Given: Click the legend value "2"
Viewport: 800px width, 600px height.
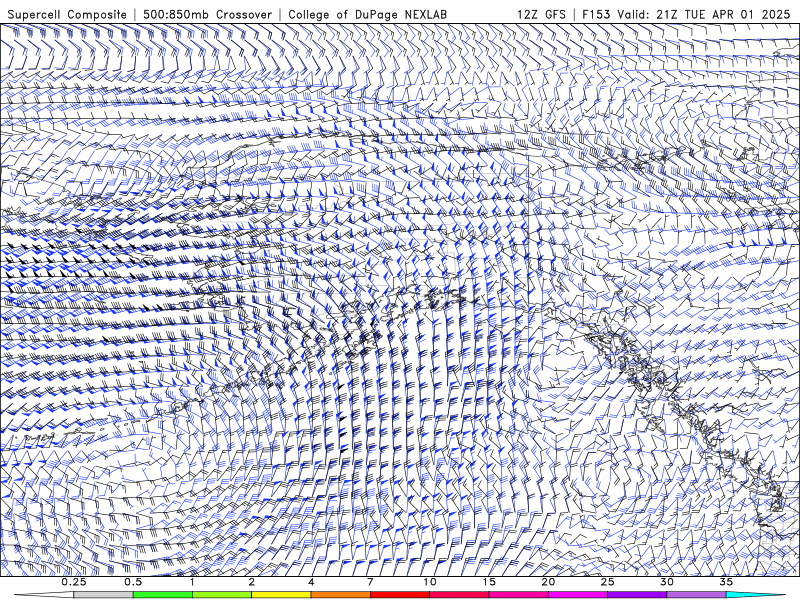Looking at the screenshot, I should click(252, 582).
